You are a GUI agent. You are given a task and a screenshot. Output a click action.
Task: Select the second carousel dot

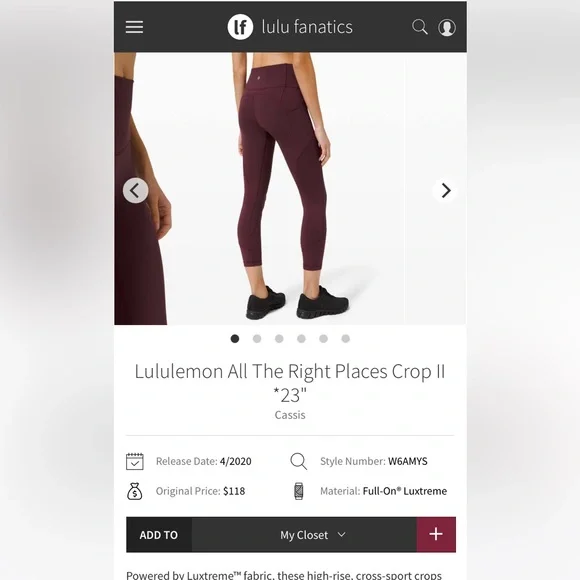coord(257,338)
